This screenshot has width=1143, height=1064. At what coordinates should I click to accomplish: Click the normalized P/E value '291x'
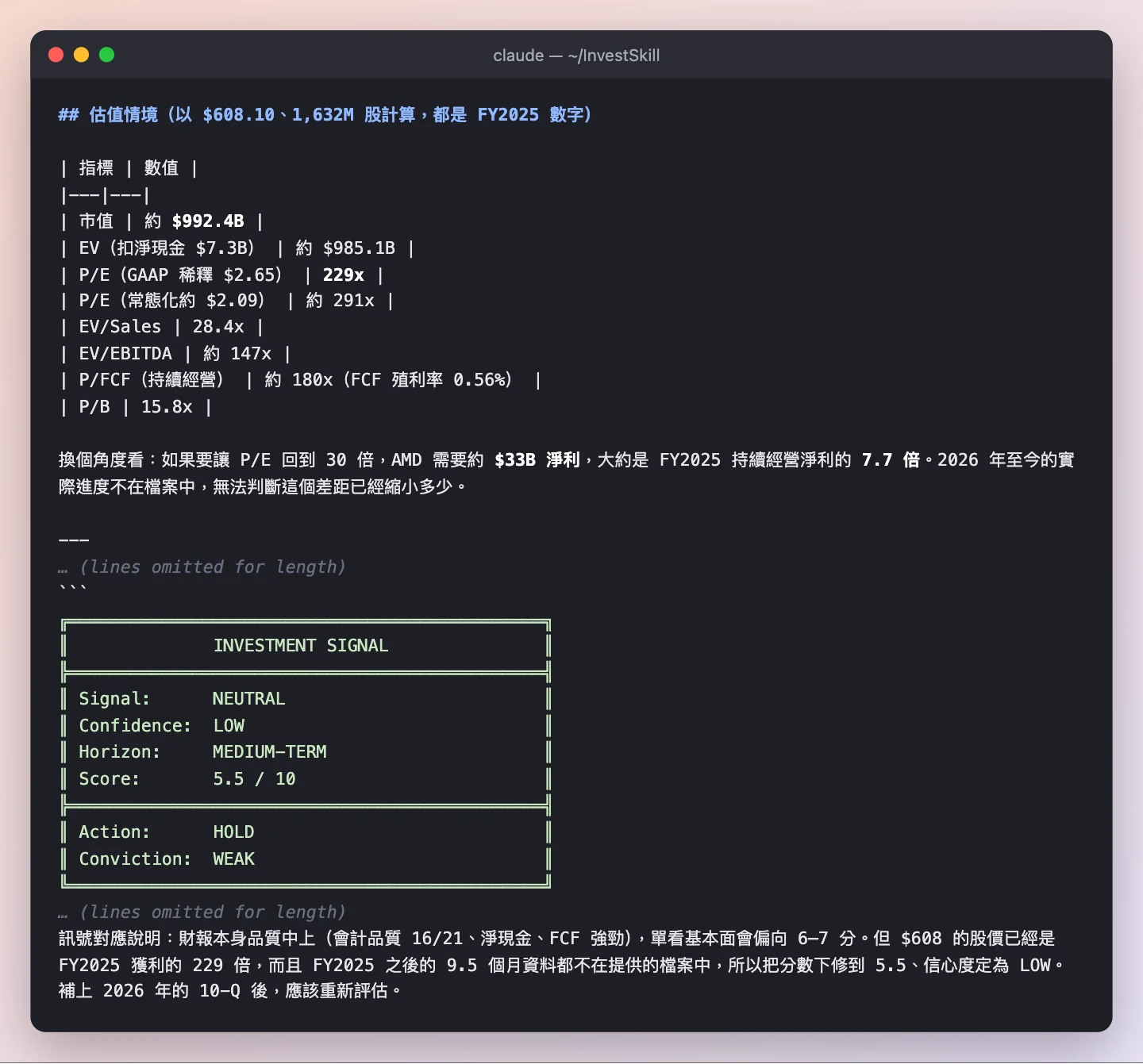click(x=354, y=301)
